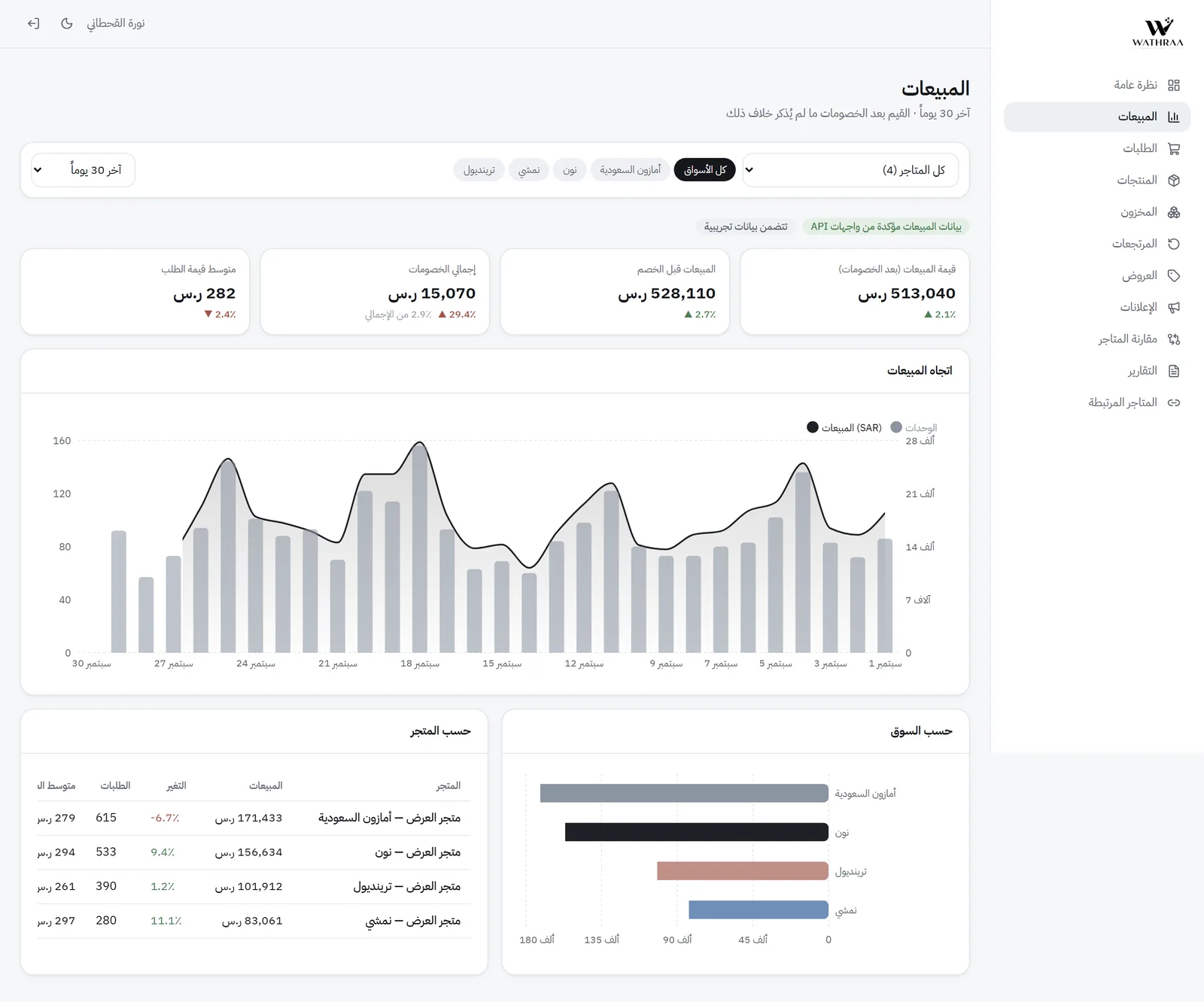This screenshot has width=1204, height=1002.
Task: Click value 171,433 ر.س in table
Action: [x=248, y=818]
